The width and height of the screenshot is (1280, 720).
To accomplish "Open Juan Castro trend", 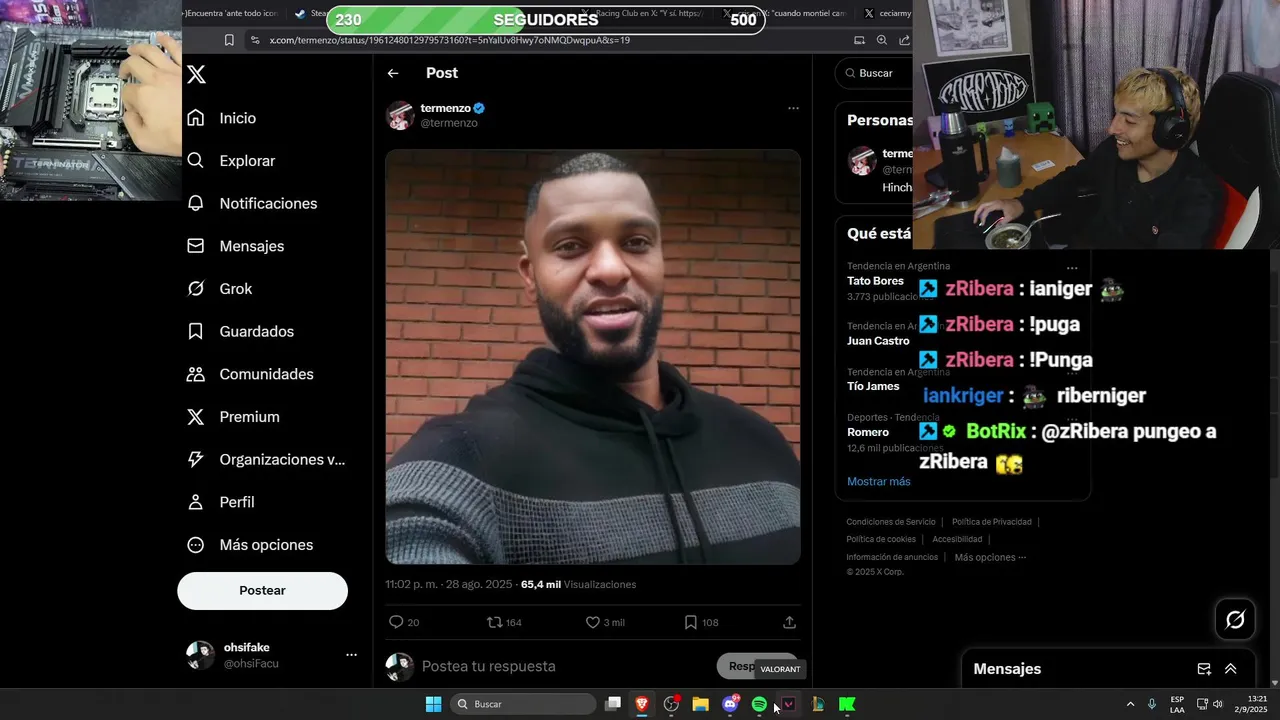I will [878, 341].
